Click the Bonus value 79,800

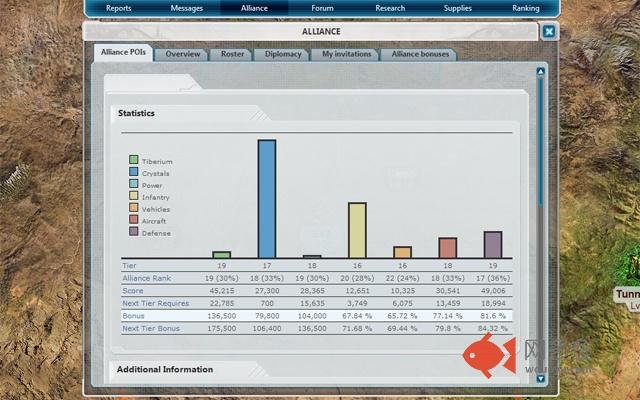click(x=267, y=316)
